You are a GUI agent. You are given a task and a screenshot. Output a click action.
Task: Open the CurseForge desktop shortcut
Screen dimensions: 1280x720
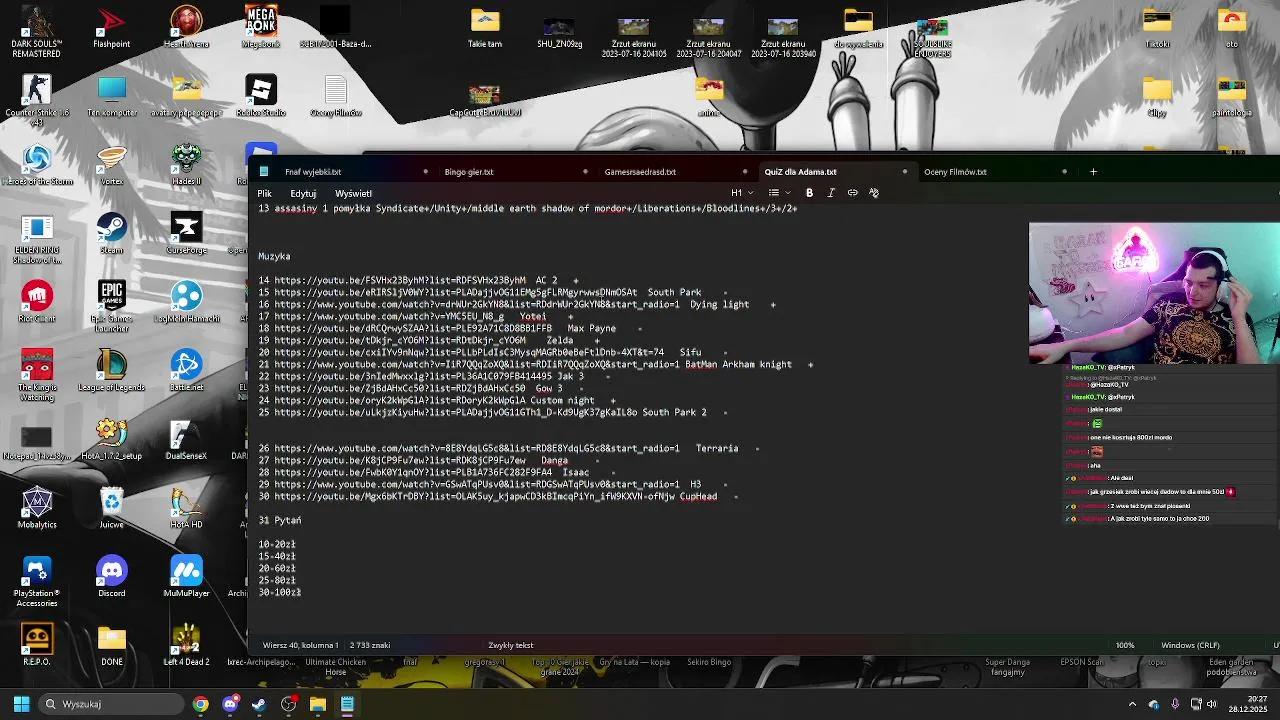tap(186, 234)
